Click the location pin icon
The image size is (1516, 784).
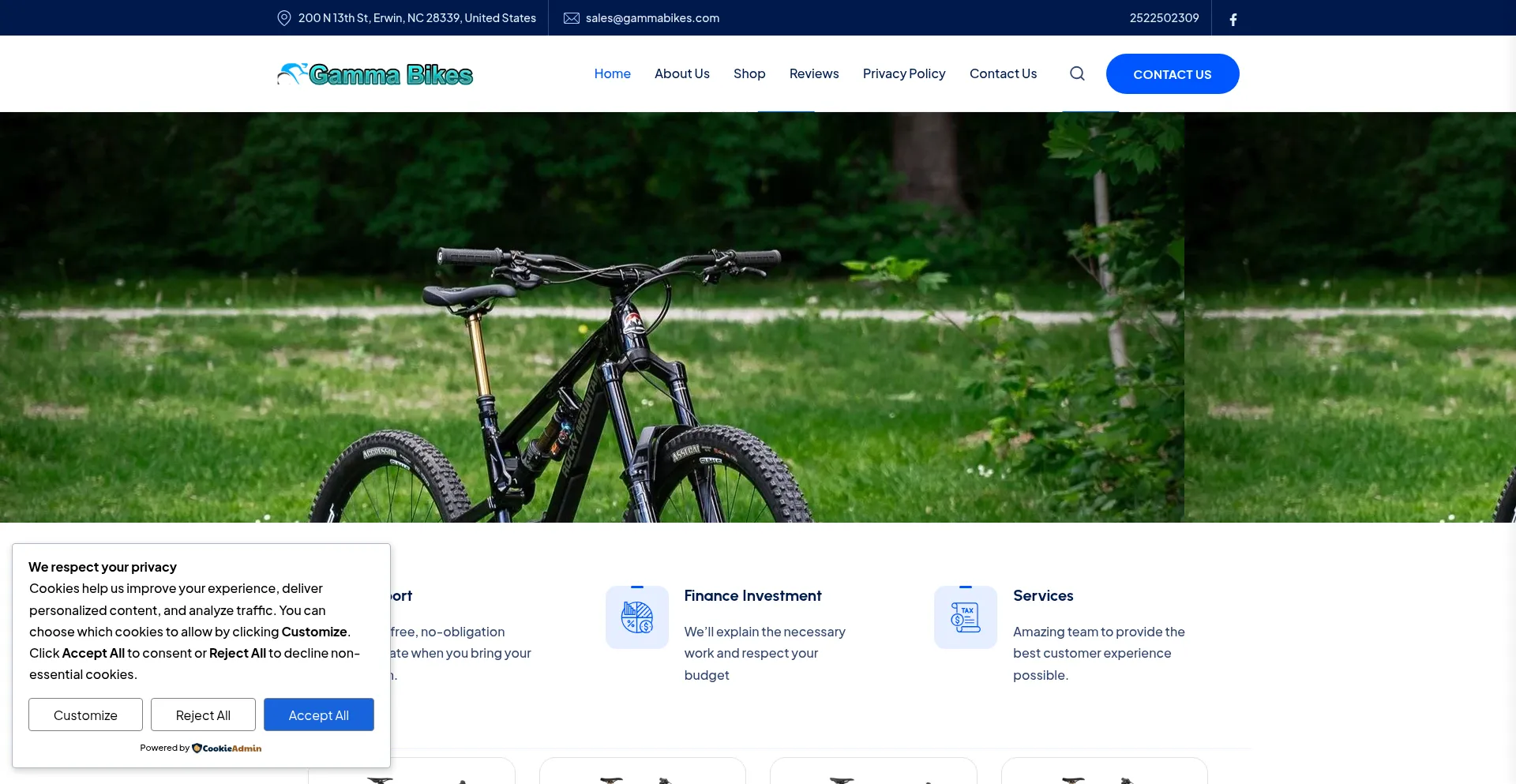tap(284, 18)
